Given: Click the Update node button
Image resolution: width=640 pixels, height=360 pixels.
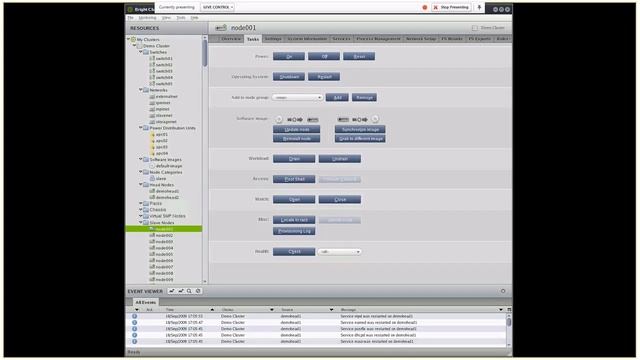Looking at the screenshot, I should click(297, 129).
